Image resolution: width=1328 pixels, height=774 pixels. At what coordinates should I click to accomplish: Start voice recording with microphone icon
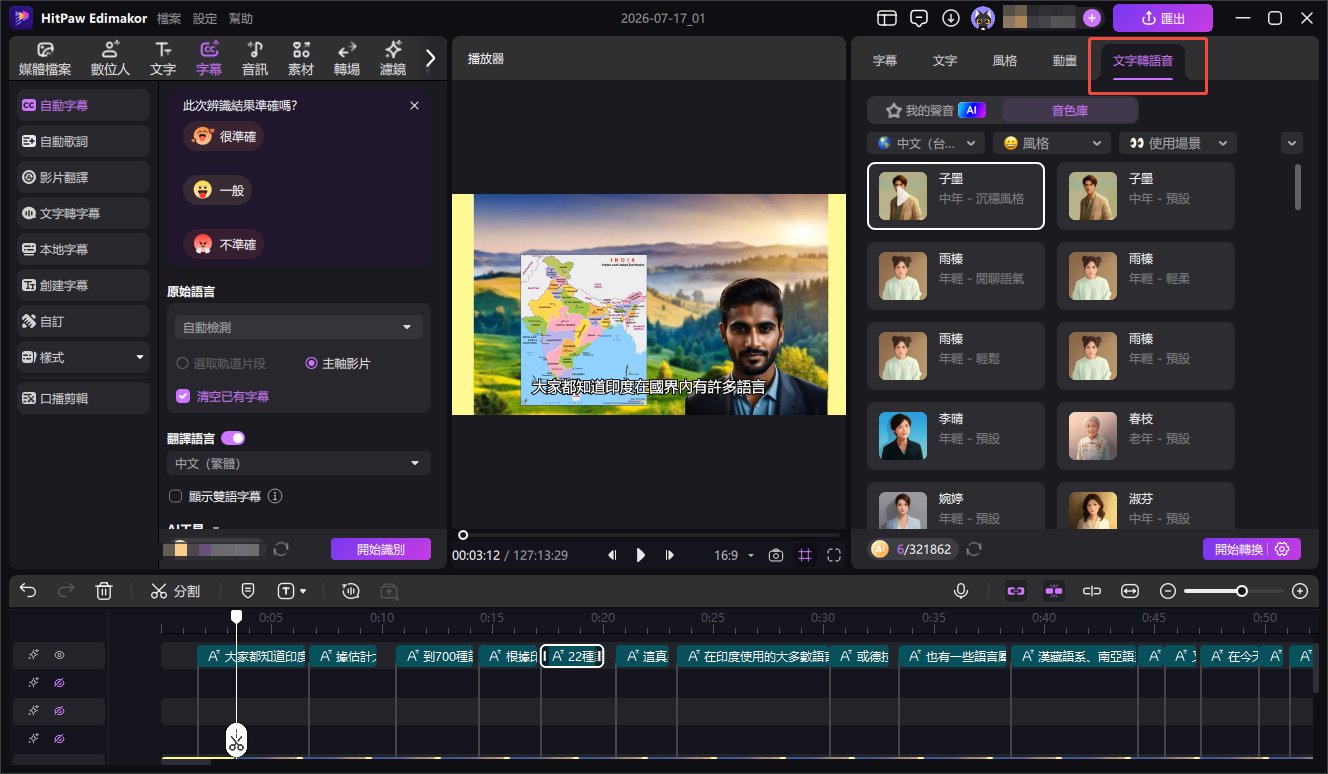click(961, 591)
